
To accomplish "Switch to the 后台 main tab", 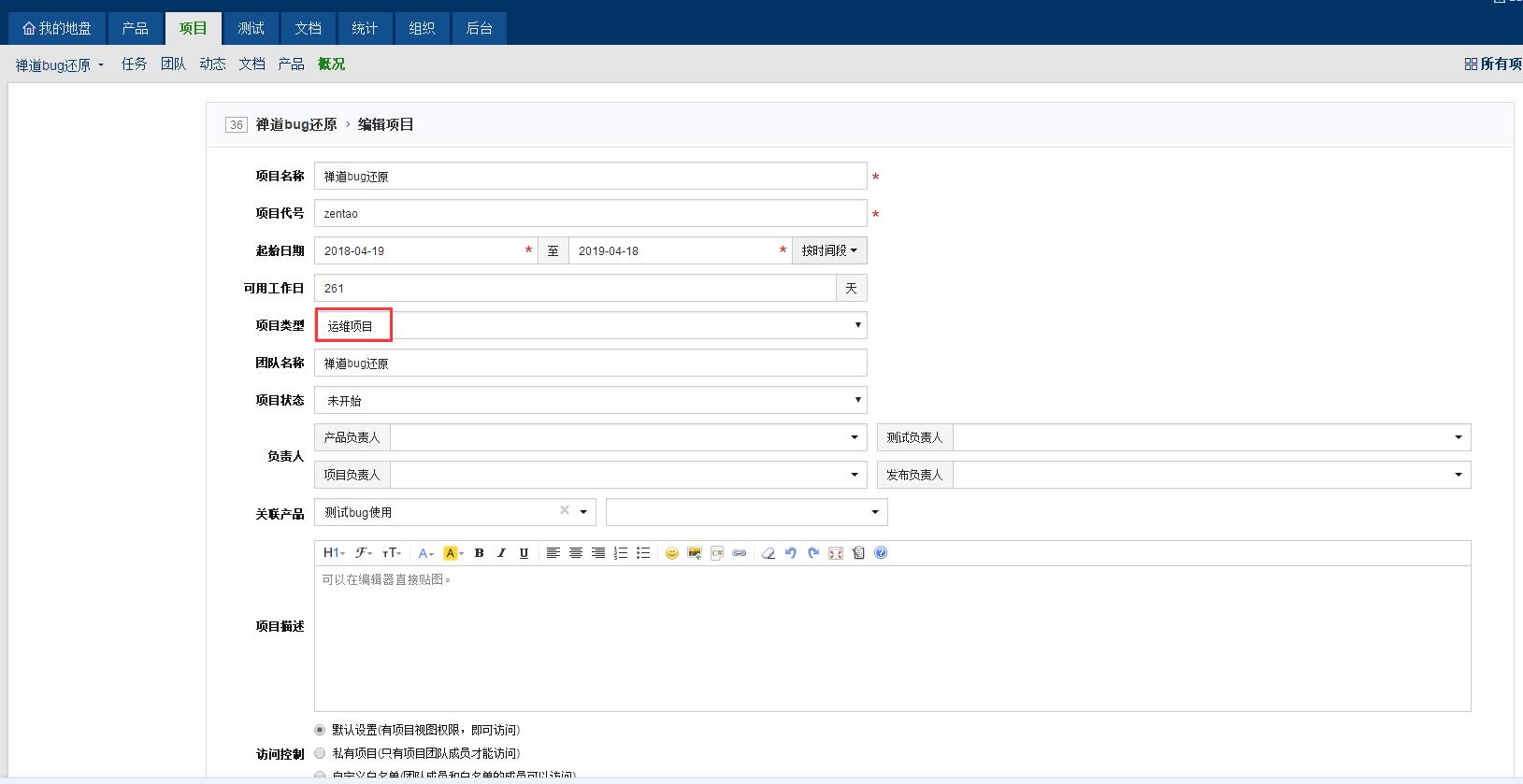I will (x=479, y=28).
